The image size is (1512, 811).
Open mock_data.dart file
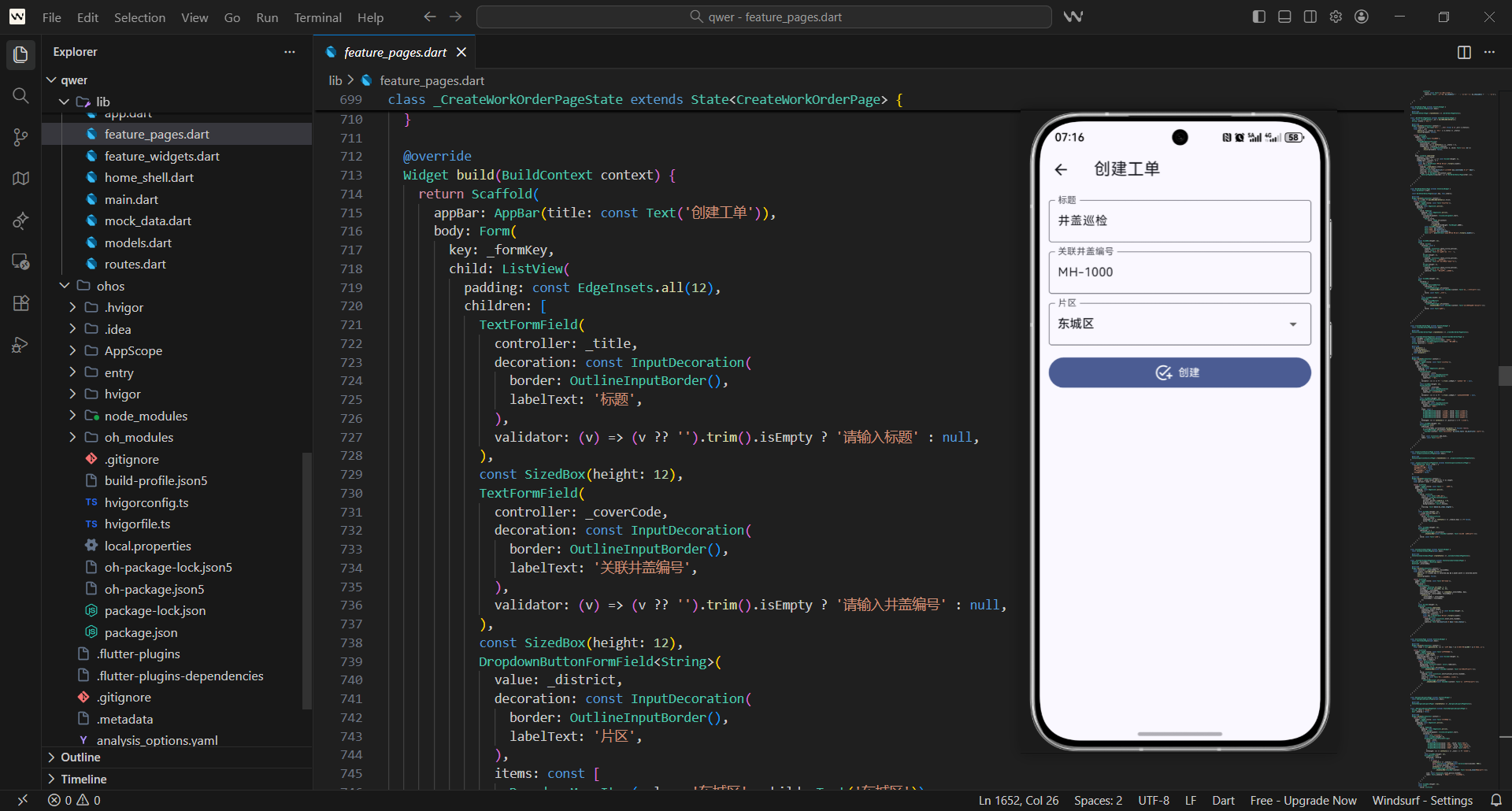176,220
